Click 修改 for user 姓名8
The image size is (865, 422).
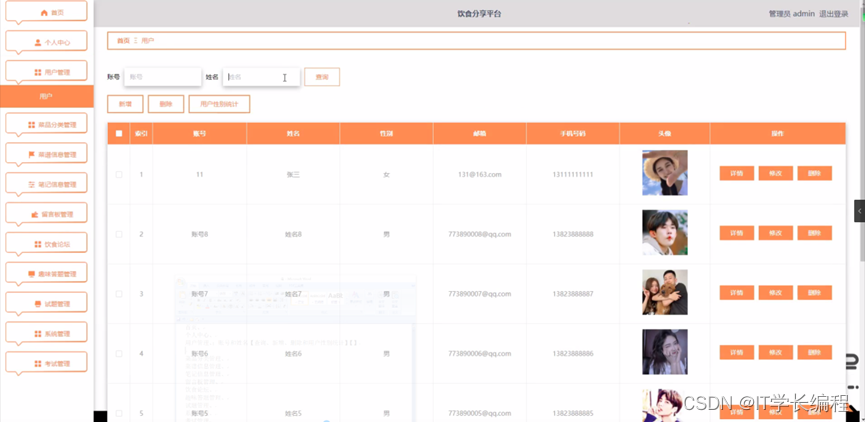pos(776,233)
